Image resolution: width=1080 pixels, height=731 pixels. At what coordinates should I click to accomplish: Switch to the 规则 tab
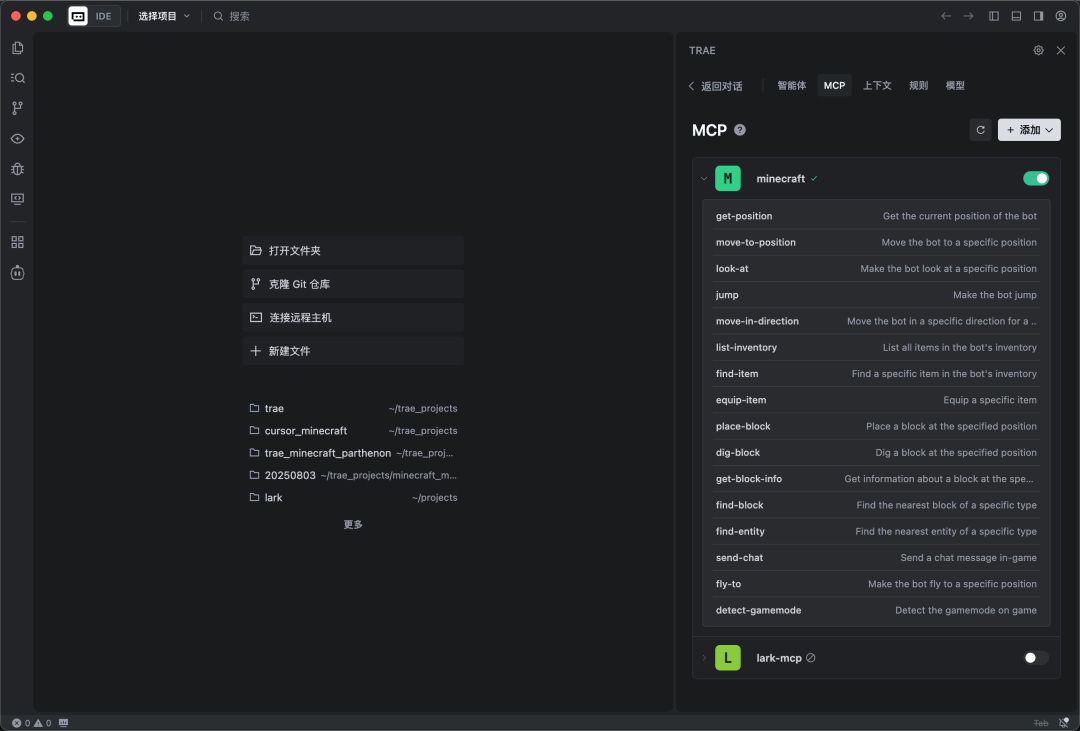point(918,85)
